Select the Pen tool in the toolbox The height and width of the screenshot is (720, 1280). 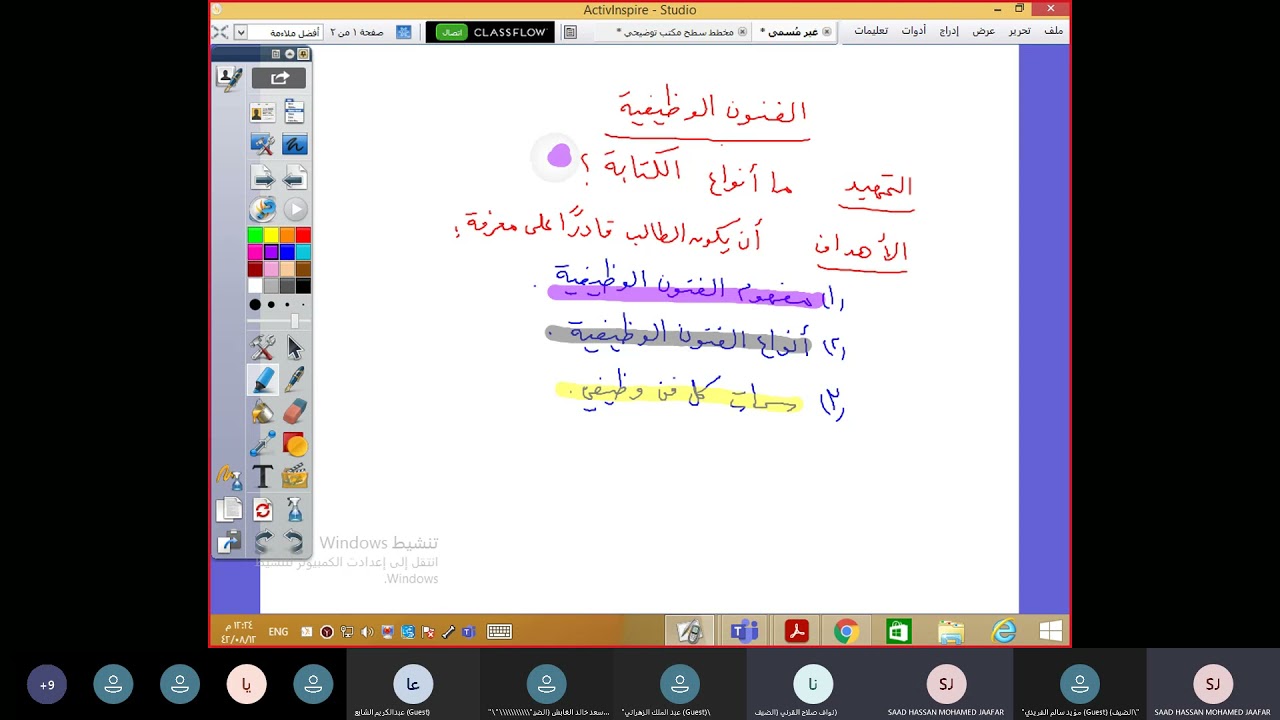pos(295,380)
